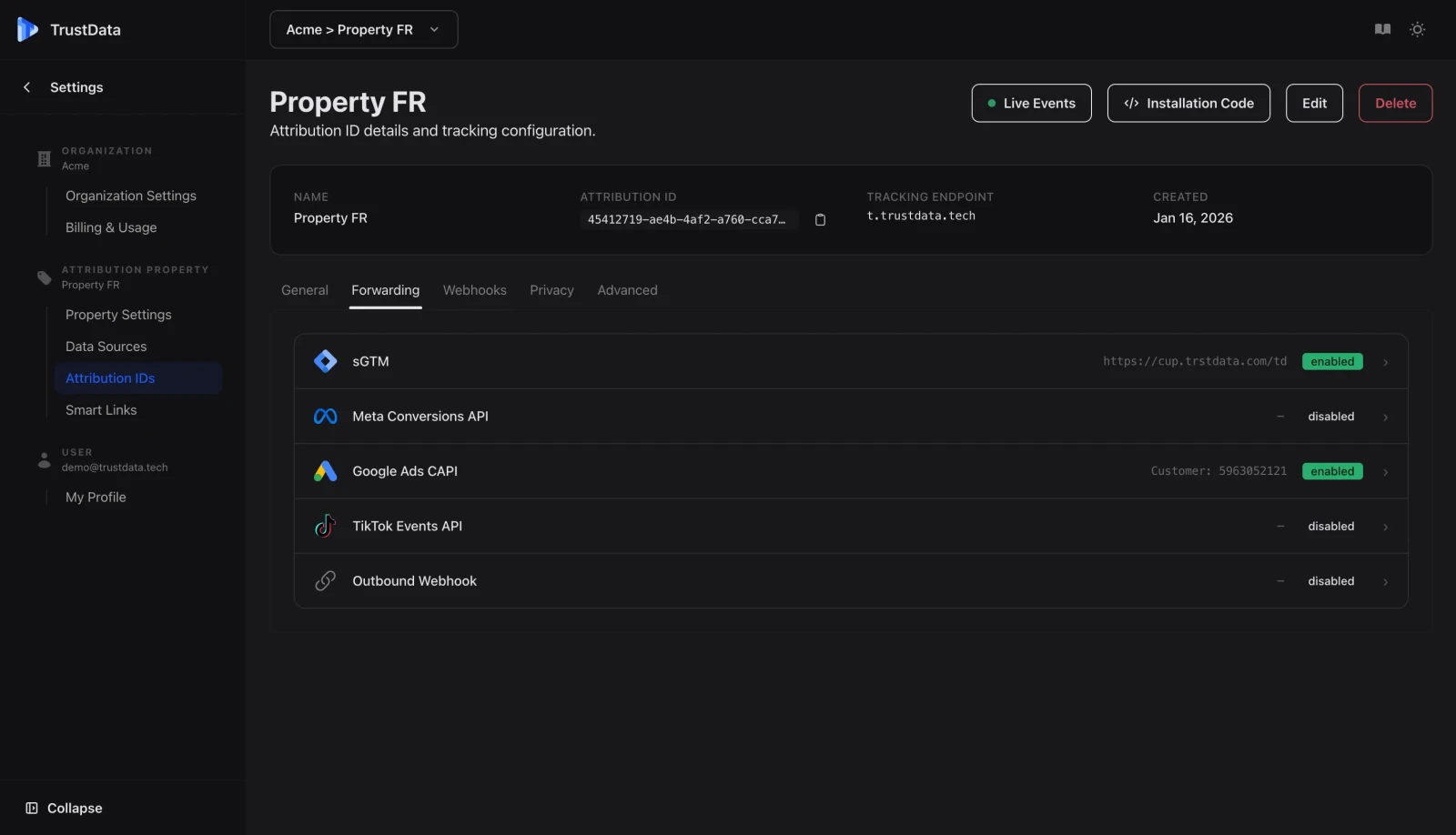Click the Collapse sidebar panel icon
This screenshot has height=835, width=1456.
(x=32, y=808)
